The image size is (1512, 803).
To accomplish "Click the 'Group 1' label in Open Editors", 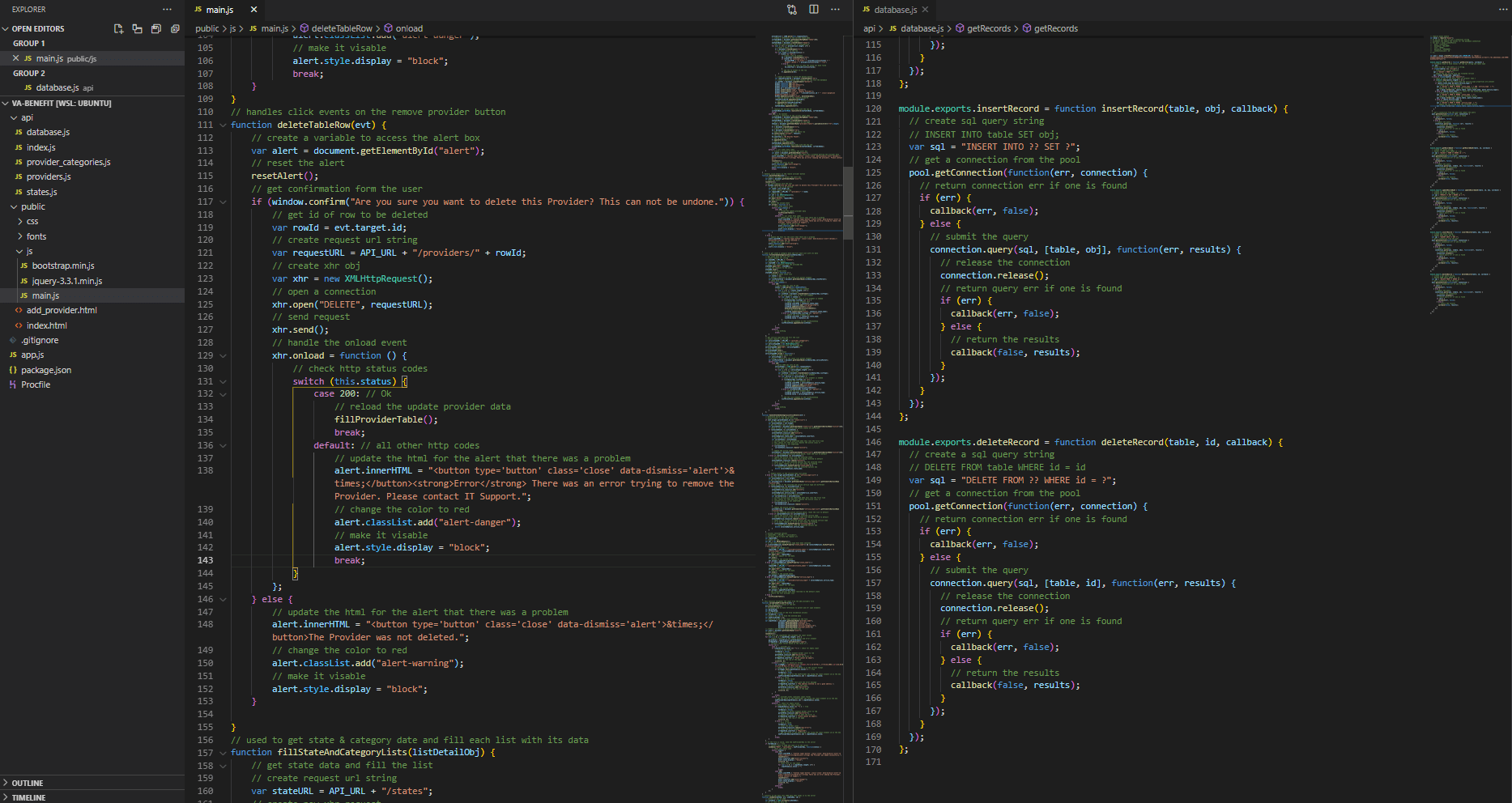I will coord(29,44).
